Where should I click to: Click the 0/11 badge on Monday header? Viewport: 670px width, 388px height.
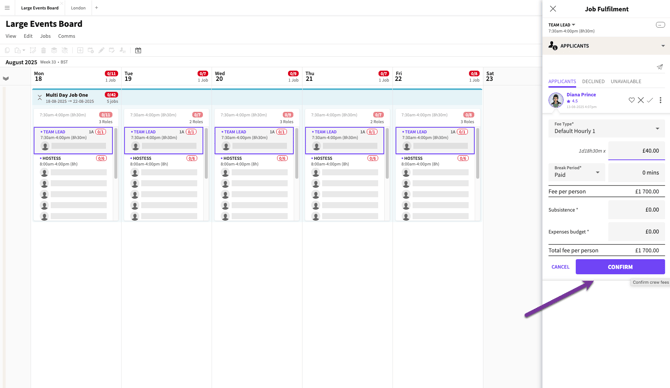tap(111, 73)
